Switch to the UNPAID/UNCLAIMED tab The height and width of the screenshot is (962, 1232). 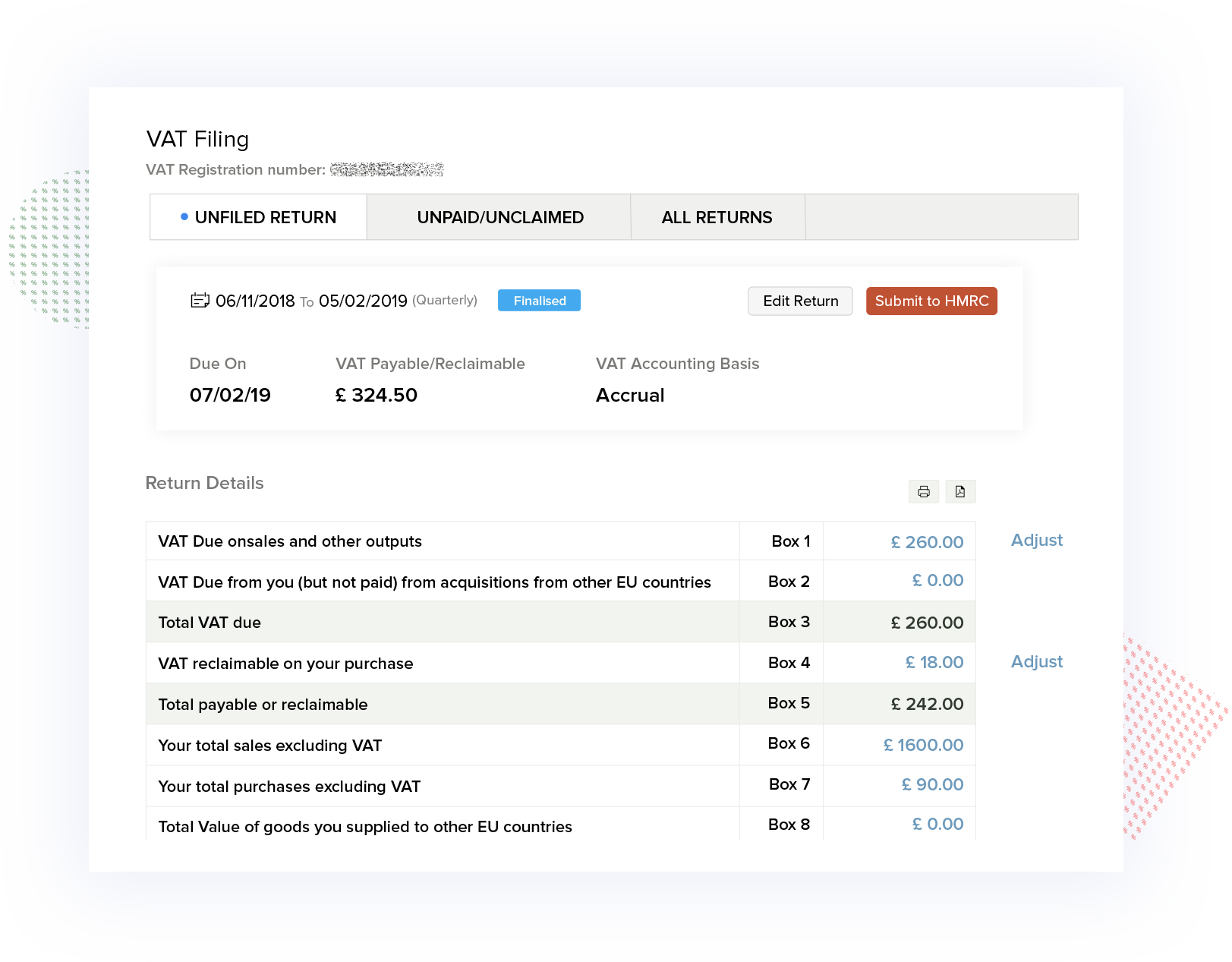click(x=499, y=217)
